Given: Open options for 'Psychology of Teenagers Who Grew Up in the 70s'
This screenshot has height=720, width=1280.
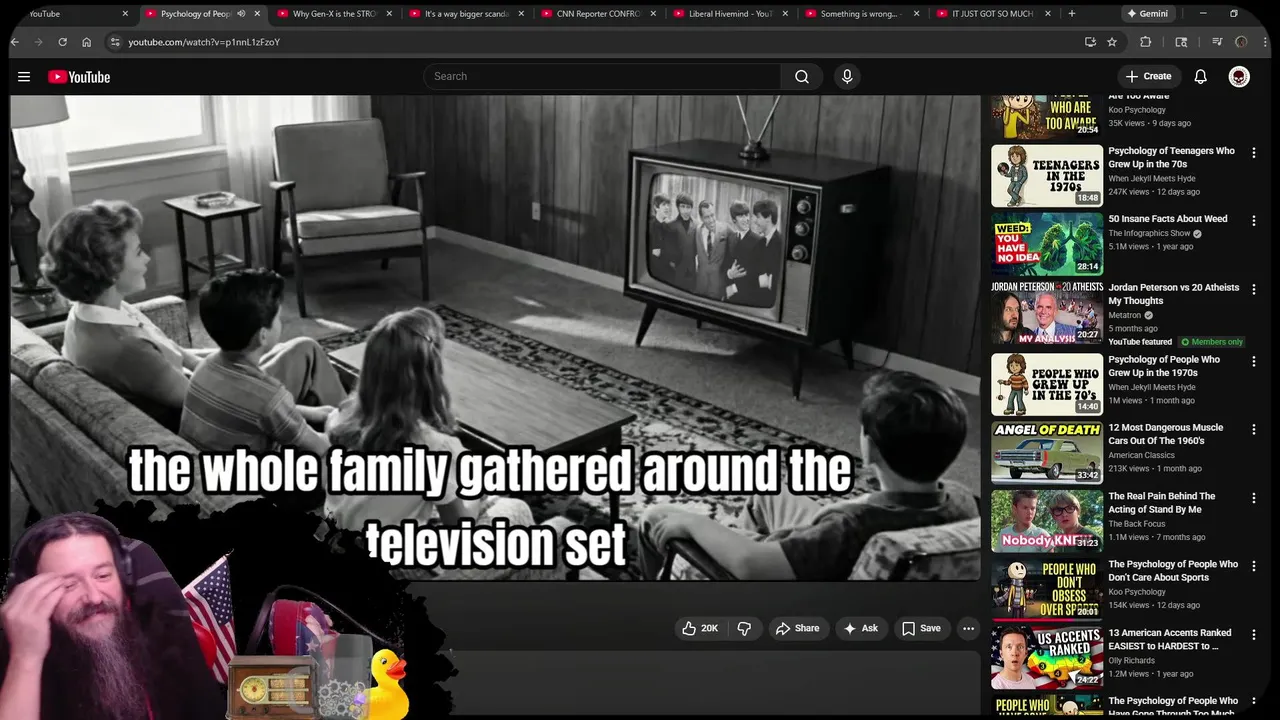Looking at the screenshot, I should [1254, 153].
